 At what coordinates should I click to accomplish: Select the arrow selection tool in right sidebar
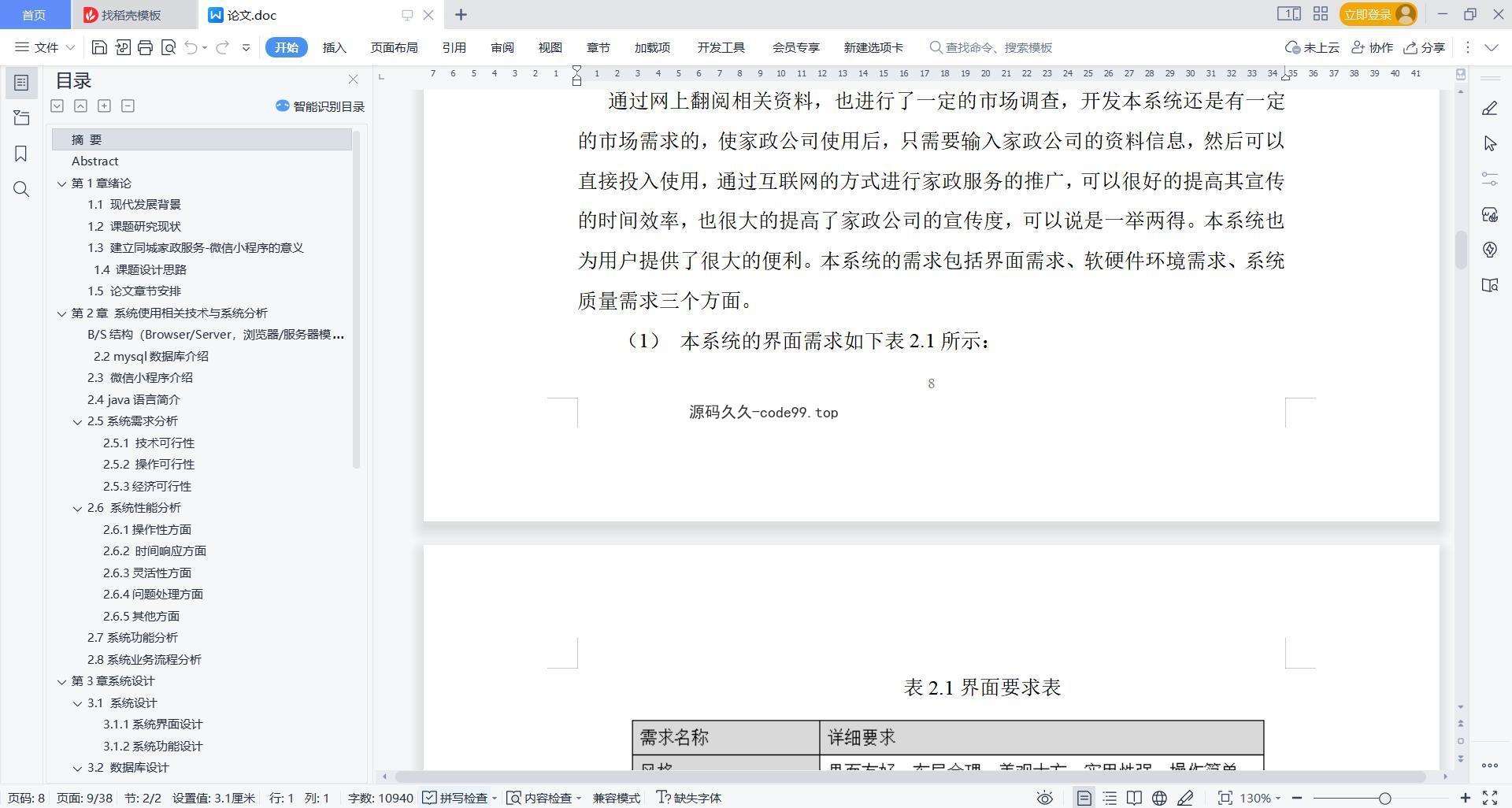(x=1489, y=143)
